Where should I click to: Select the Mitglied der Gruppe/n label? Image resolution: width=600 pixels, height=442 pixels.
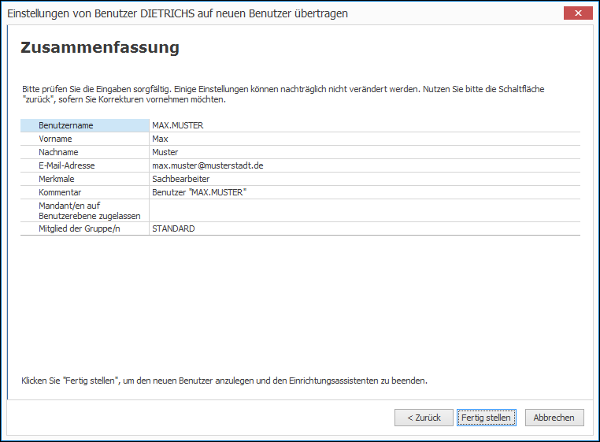pos(79,229)
